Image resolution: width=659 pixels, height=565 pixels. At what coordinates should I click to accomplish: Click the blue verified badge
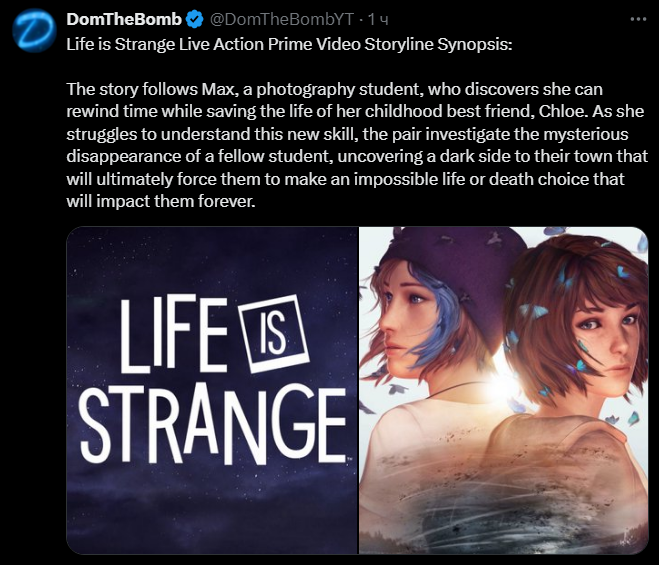click(195, 19)
